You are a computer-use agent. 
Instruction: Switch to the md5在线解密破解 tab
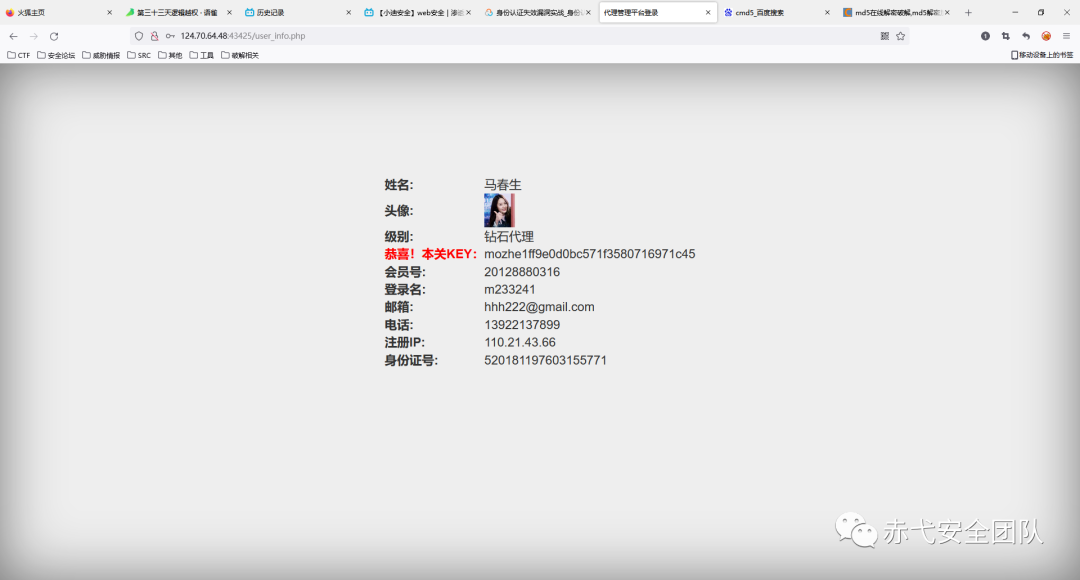897,12
